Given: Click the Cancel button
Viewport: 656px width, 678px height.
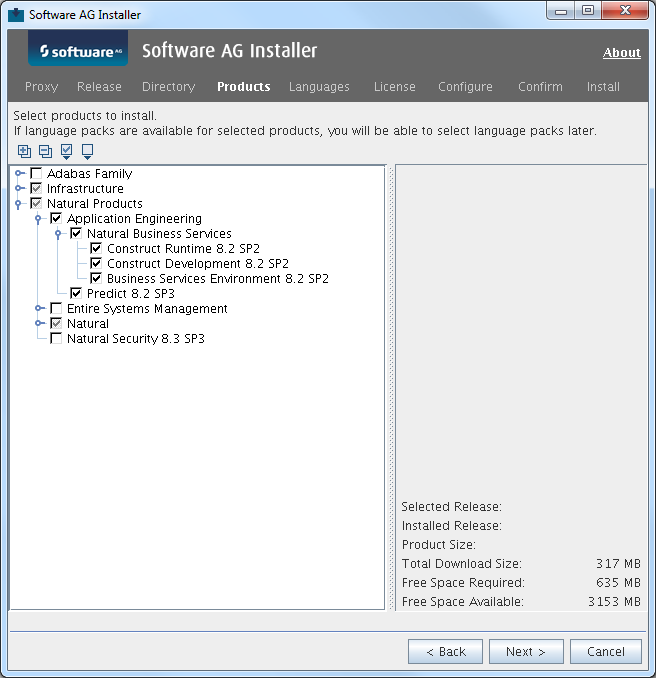Looking at the screenshot, I should click(x=605, y=651).
